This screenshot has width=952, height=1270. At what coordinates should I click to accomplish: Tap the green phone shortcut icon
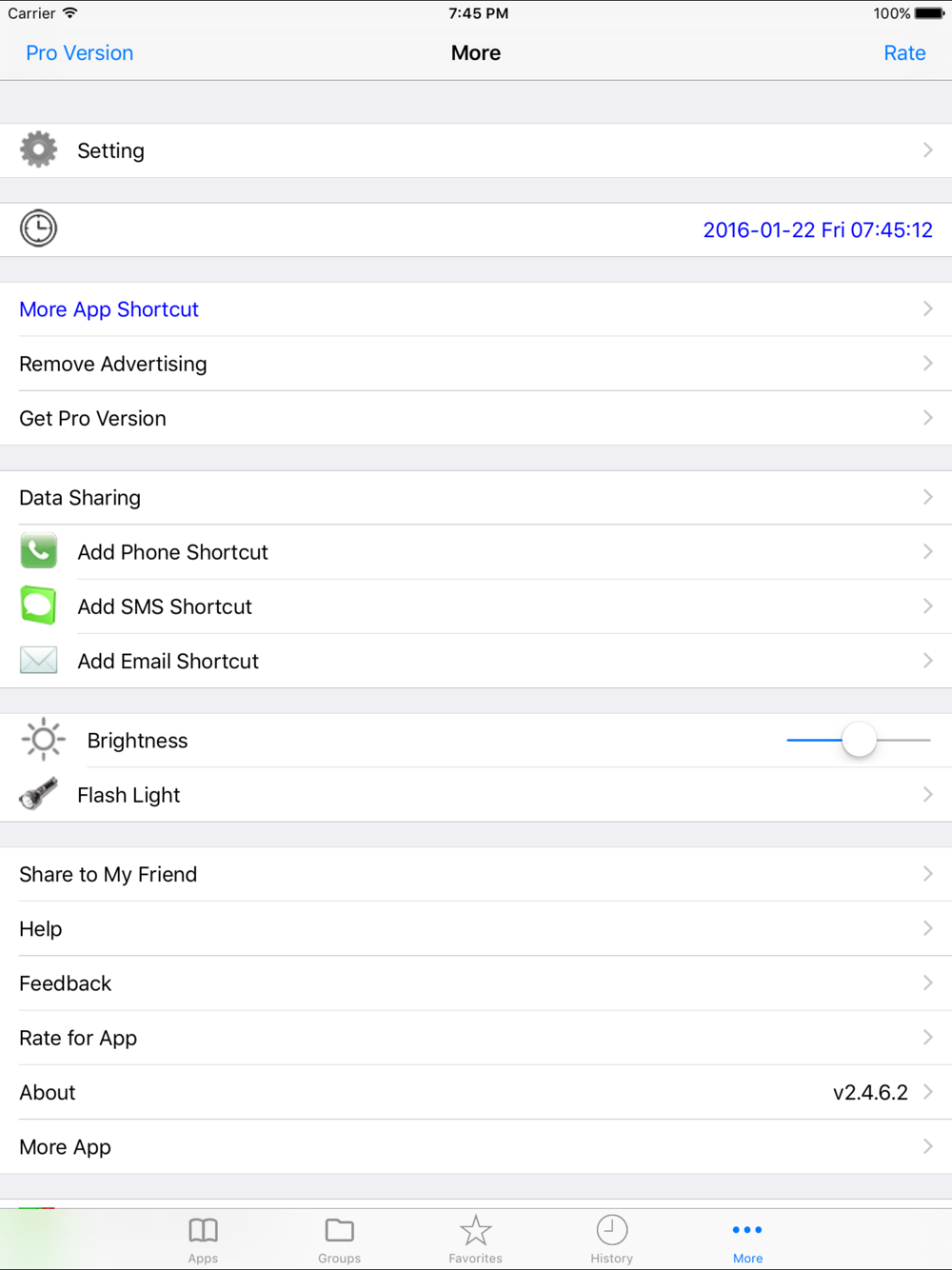coord(38,552)
